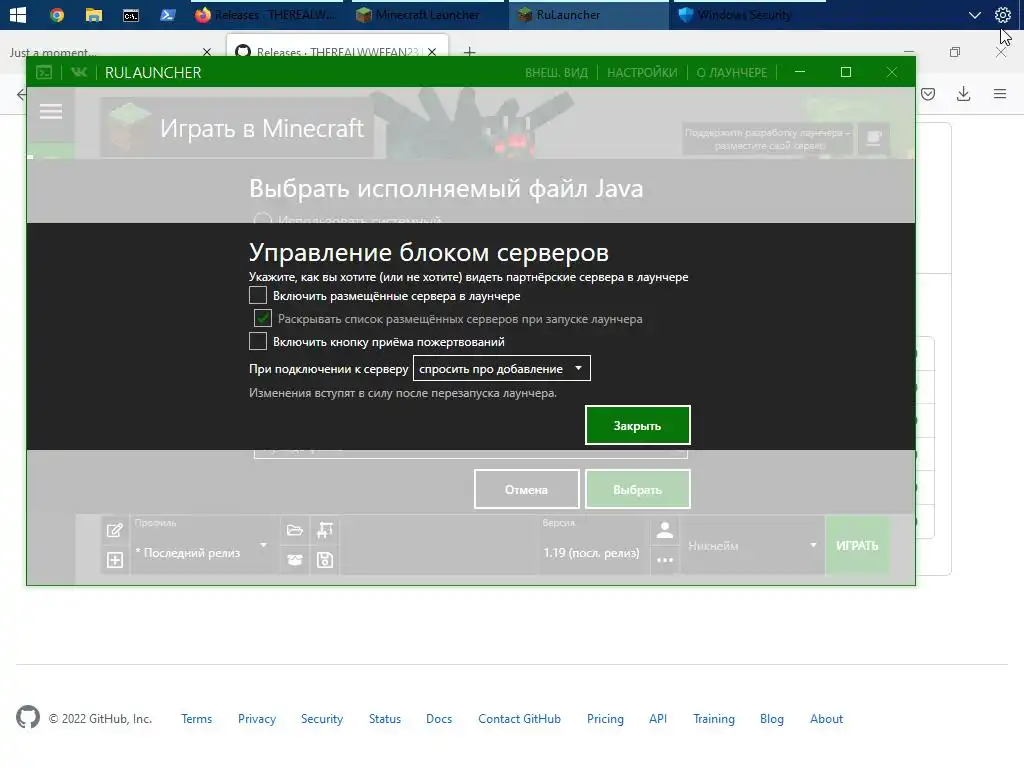The height and width of the screenshot is (768, 1024).
Task: Open О ЛАУНЧЕРЕ menu
Action: point(731,72)
